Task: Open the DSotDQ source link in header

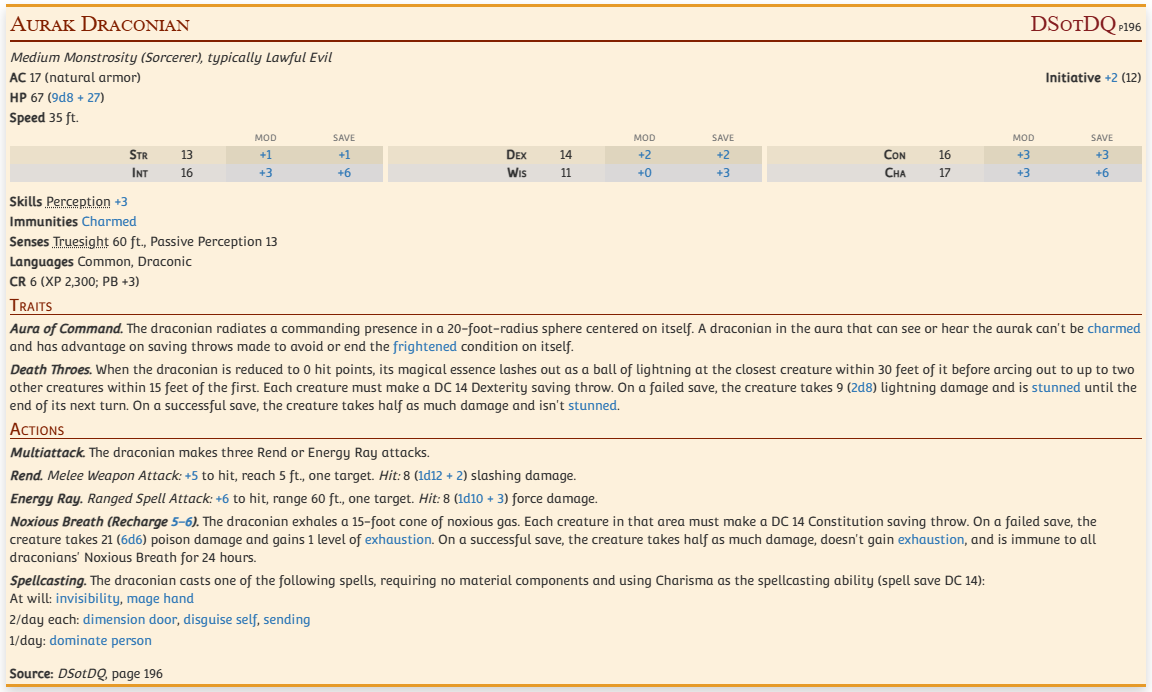Action: (x=1072, y=24)
